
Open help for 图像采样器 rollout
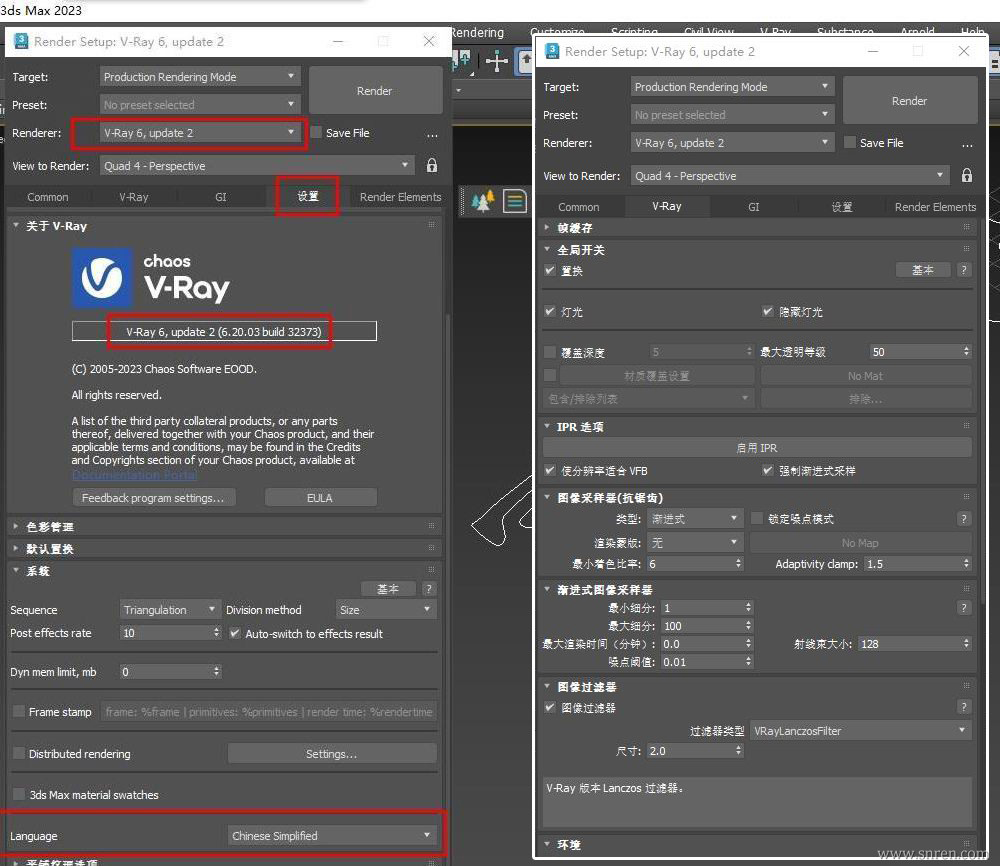coord(964,518)
